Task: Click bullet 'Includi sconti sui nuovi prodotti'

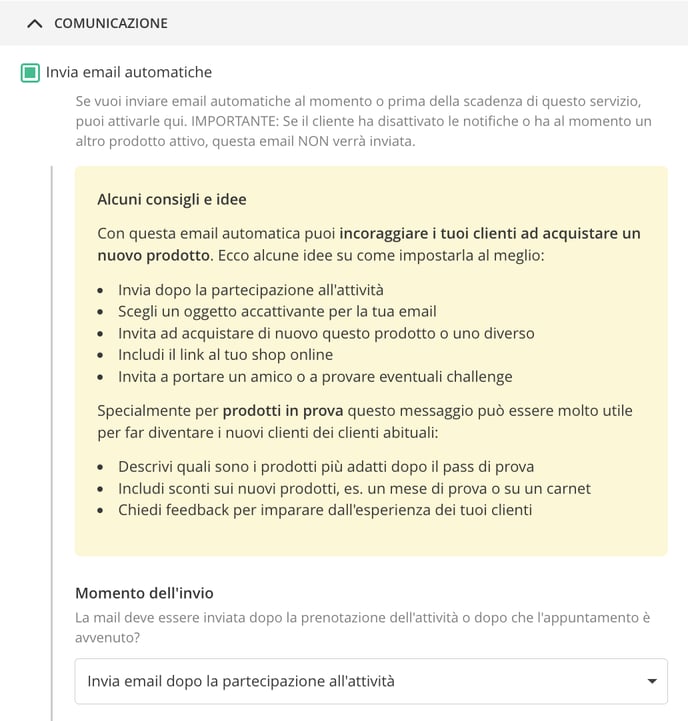Action: pyautogui.click(x=354, y=488)
